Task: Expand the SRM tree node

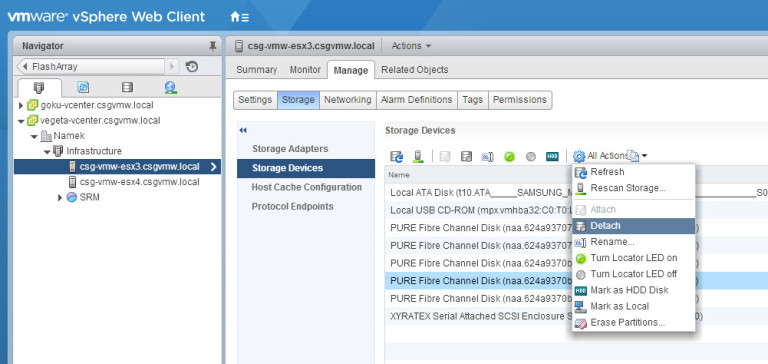Action: (60, 197)
